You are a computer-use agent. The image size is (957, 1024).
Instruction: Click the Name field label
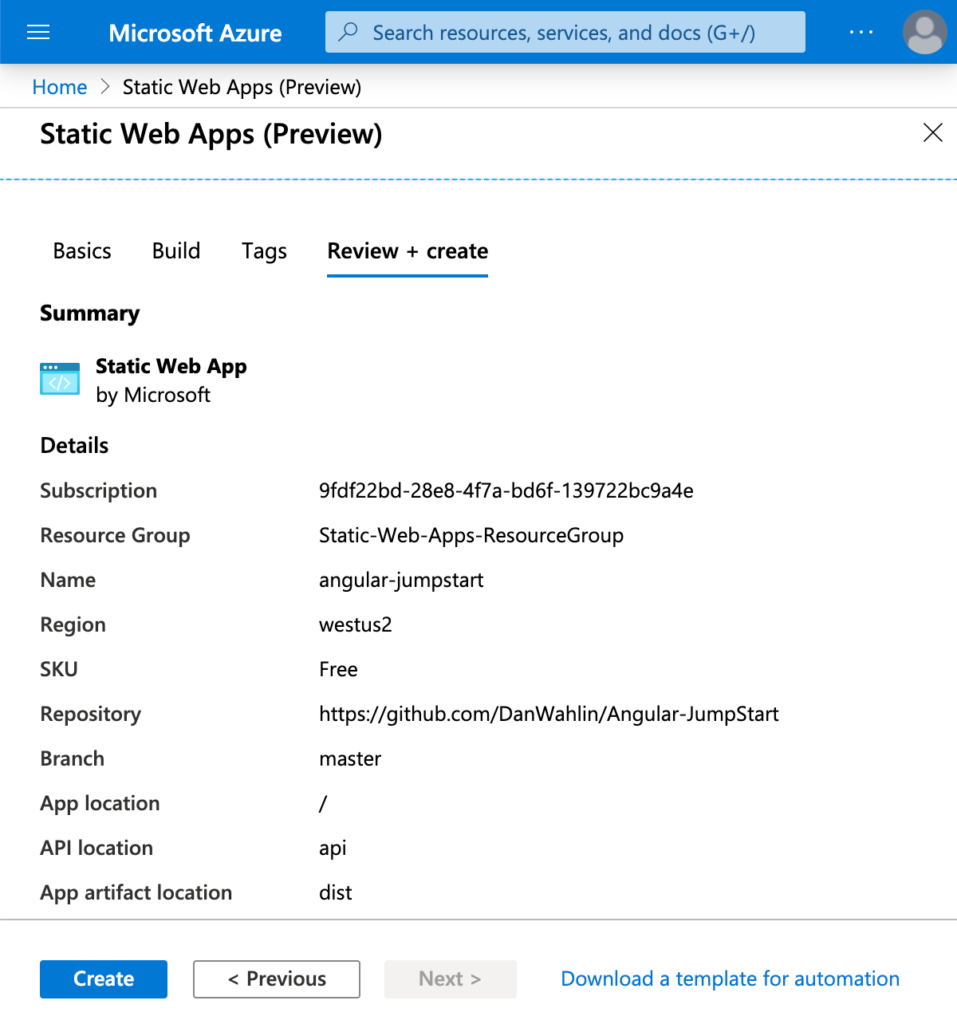click(68, 580)
